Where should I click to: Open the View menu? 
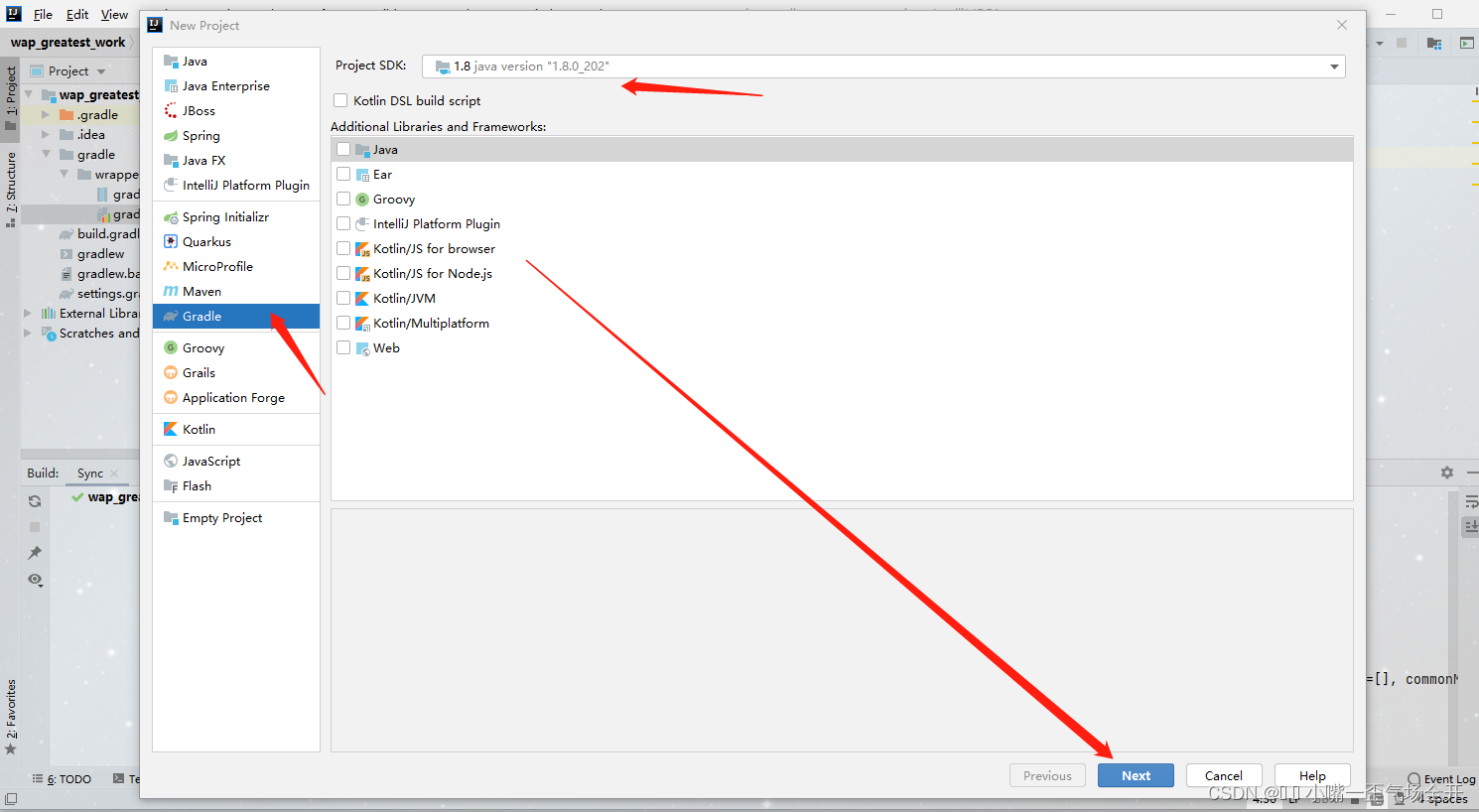pyautogui.click(x=114, y=15)
